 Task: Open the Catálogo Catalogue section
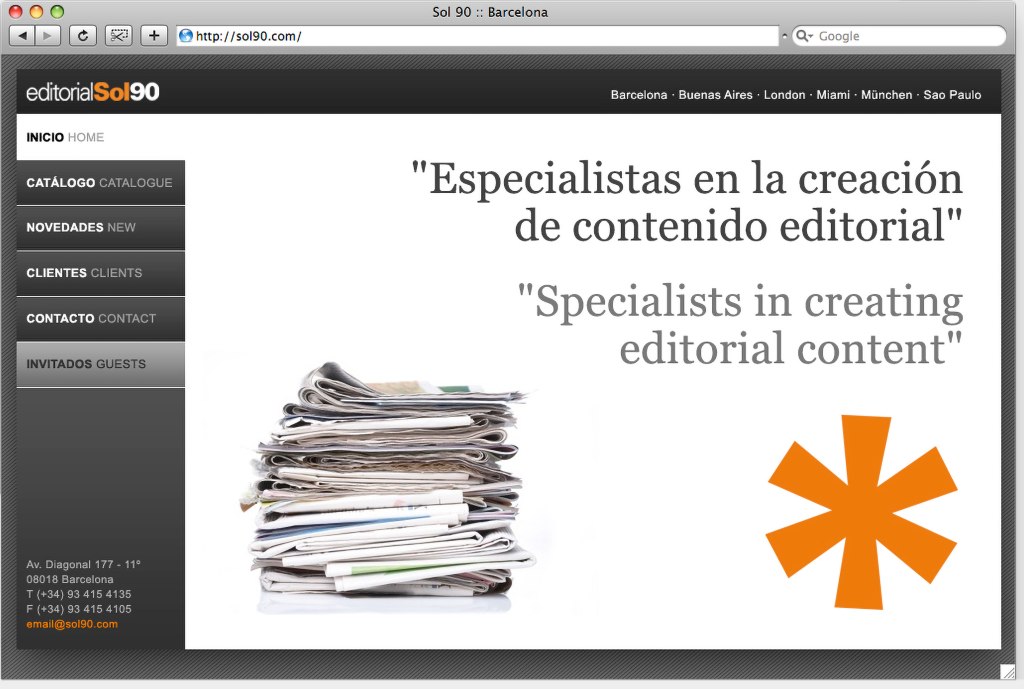click(x=100, y=183)
